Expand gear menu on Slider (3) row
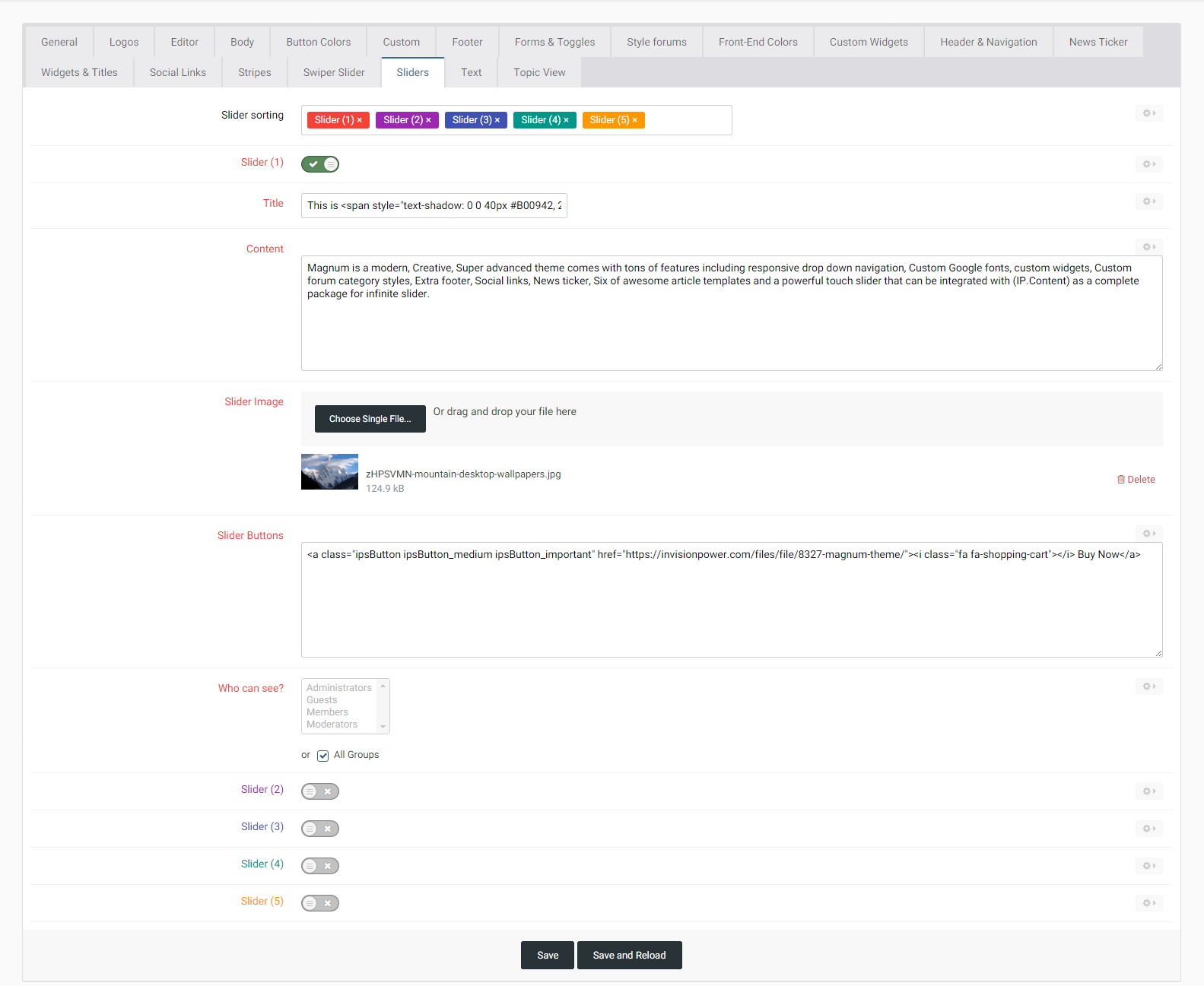Image resolution: width=1204 pixels, height=986 pixels. [x=1148, y=829]
